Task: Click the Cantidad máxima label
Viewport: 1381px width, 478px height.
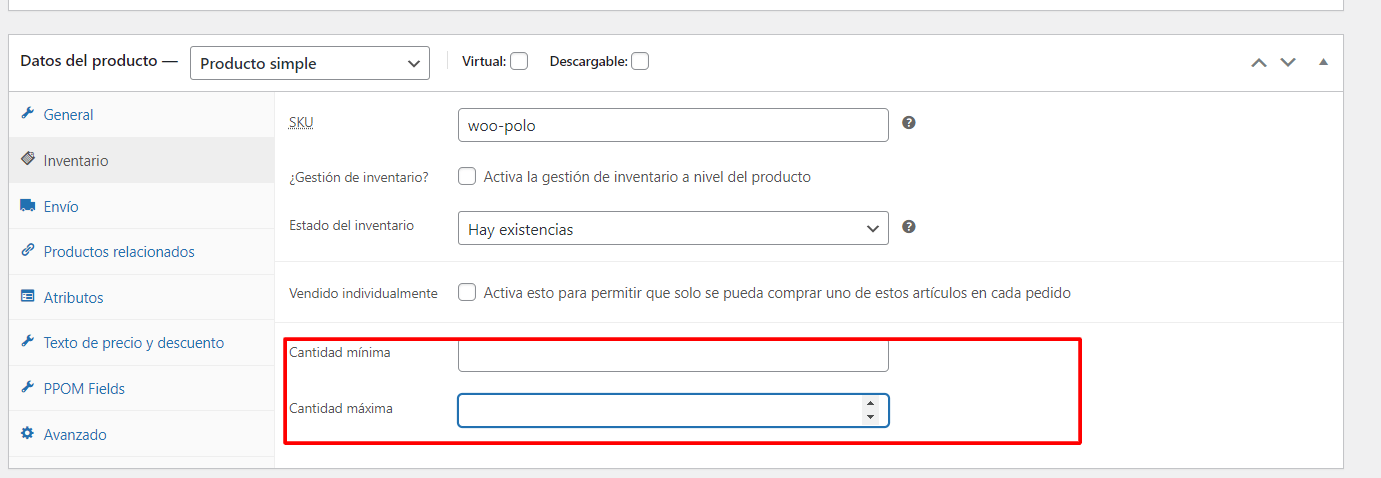Action: 341,408
